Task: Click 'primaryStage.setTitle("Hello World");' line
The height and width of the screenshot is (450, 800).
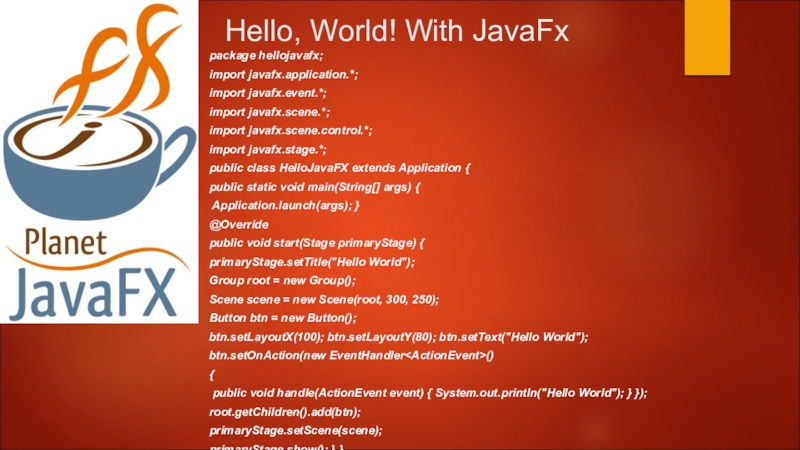Action: point(312,262)
